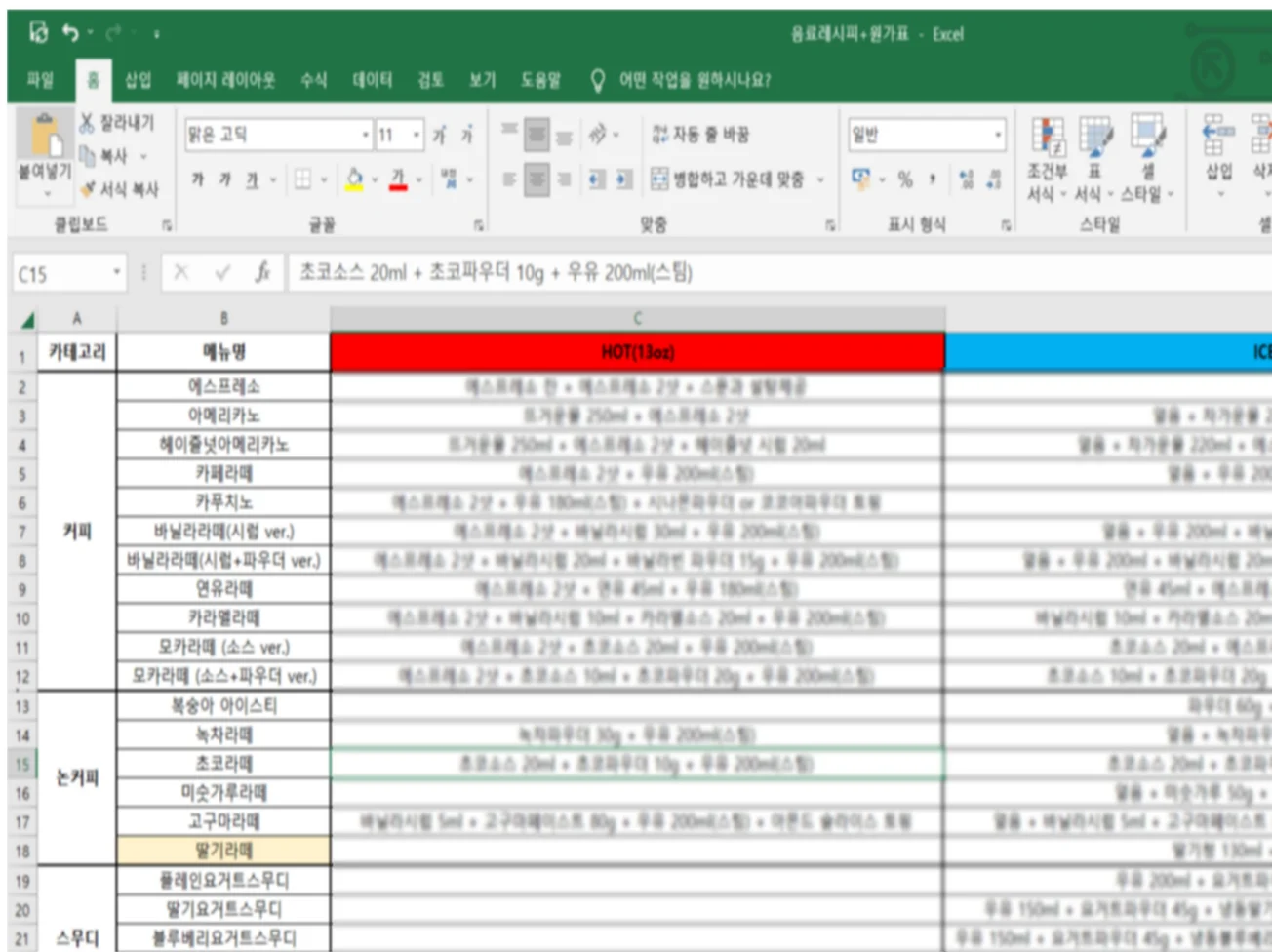Toggle center horizontal alignment
Screen dimensions: 1272x952
pos(537,178)
